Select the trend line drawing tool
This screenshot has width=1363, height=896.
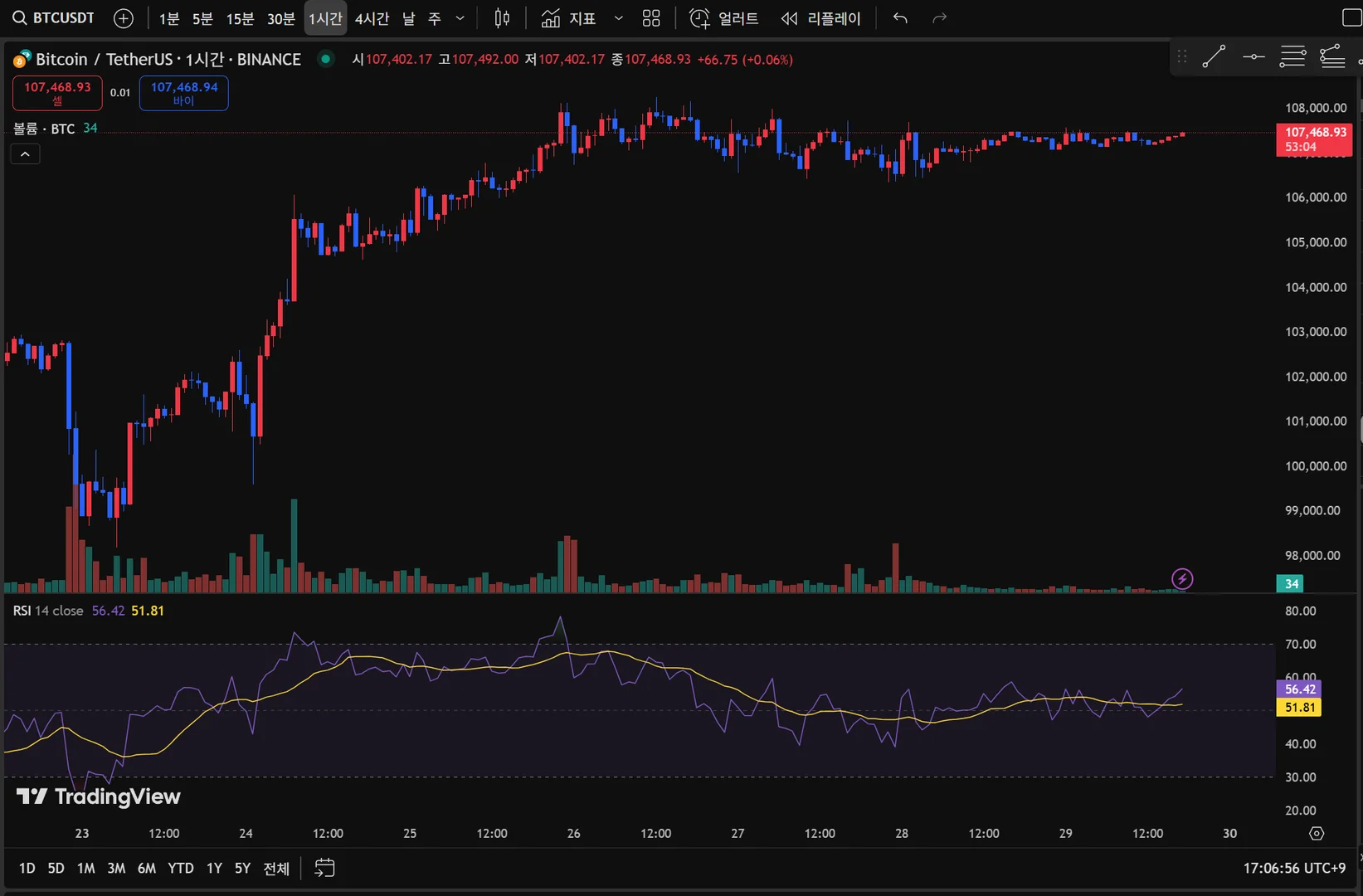point(1214,56)
